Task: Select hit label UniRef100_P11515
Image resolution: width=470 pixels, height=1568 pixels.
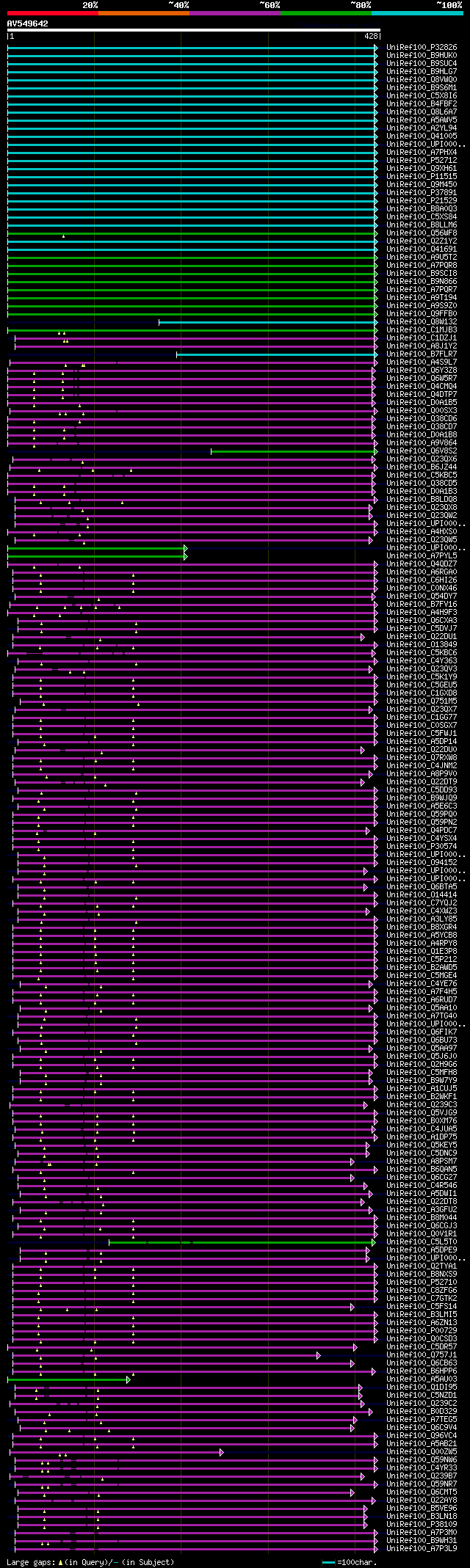Action: [x=422, y=177]
